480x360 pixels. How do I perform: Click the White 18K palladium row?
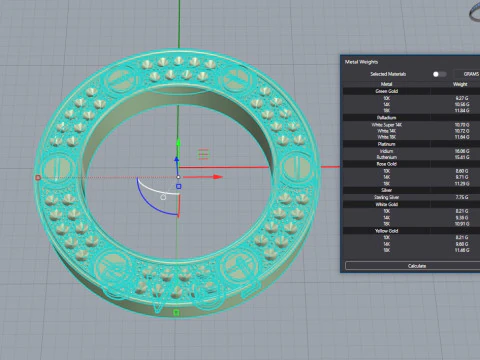pyautogui.click(x=412, y=137)
